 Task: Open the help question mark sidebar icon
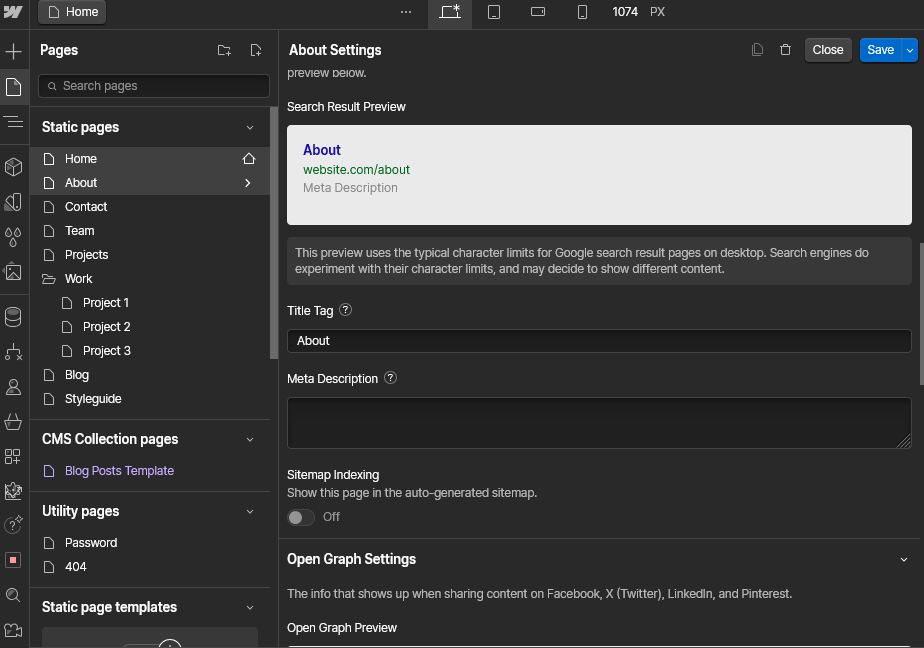(x=13, y=524)
